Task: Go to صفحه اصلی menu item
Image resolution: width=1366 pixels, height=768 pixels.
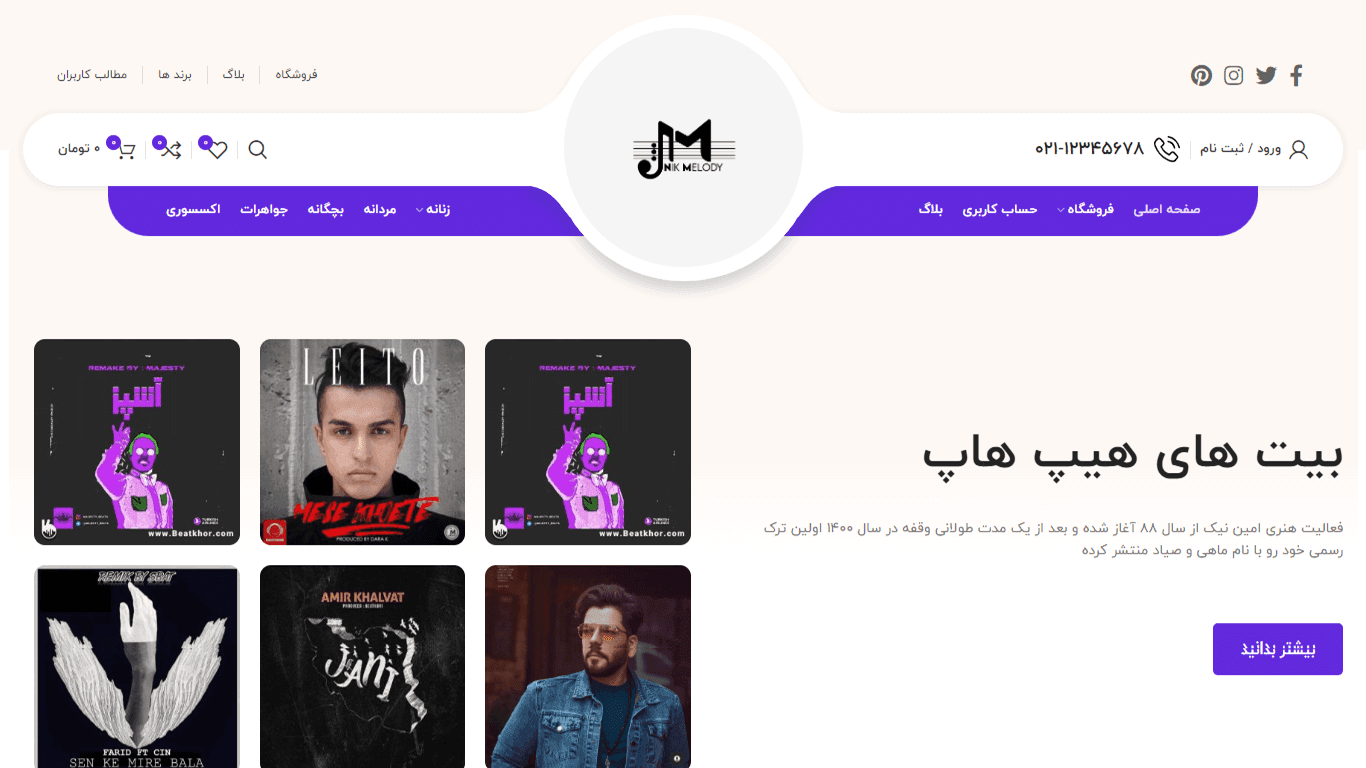Action: coord(1166,210)
